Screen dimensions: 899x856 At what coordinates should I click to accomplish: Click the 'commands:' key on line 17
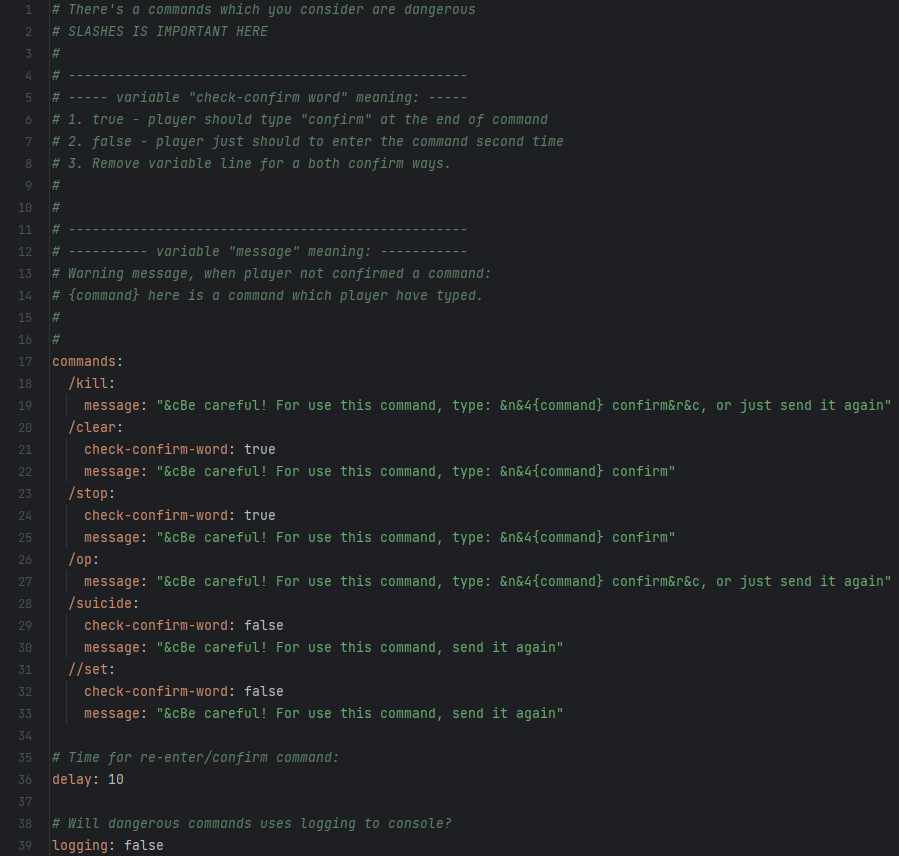[x=87, y=362]
